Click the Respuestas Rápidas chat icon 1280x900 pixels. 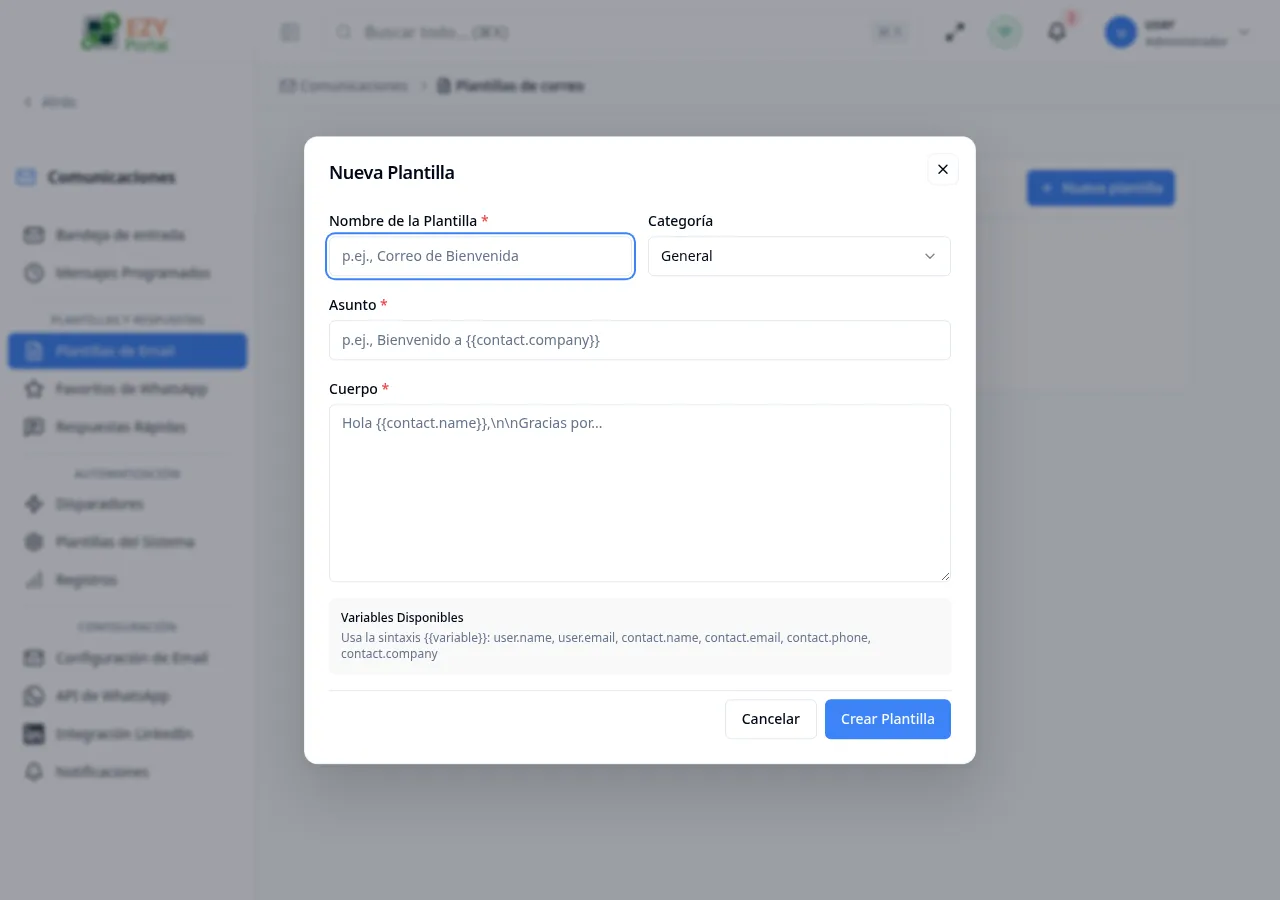point(34,427)
